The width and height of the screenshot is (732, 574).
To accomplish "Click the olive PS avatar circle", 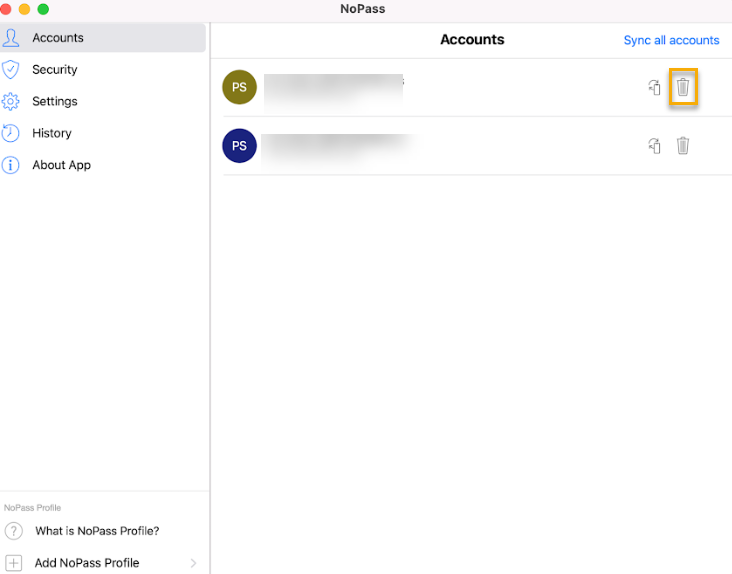I will [239, 87].
